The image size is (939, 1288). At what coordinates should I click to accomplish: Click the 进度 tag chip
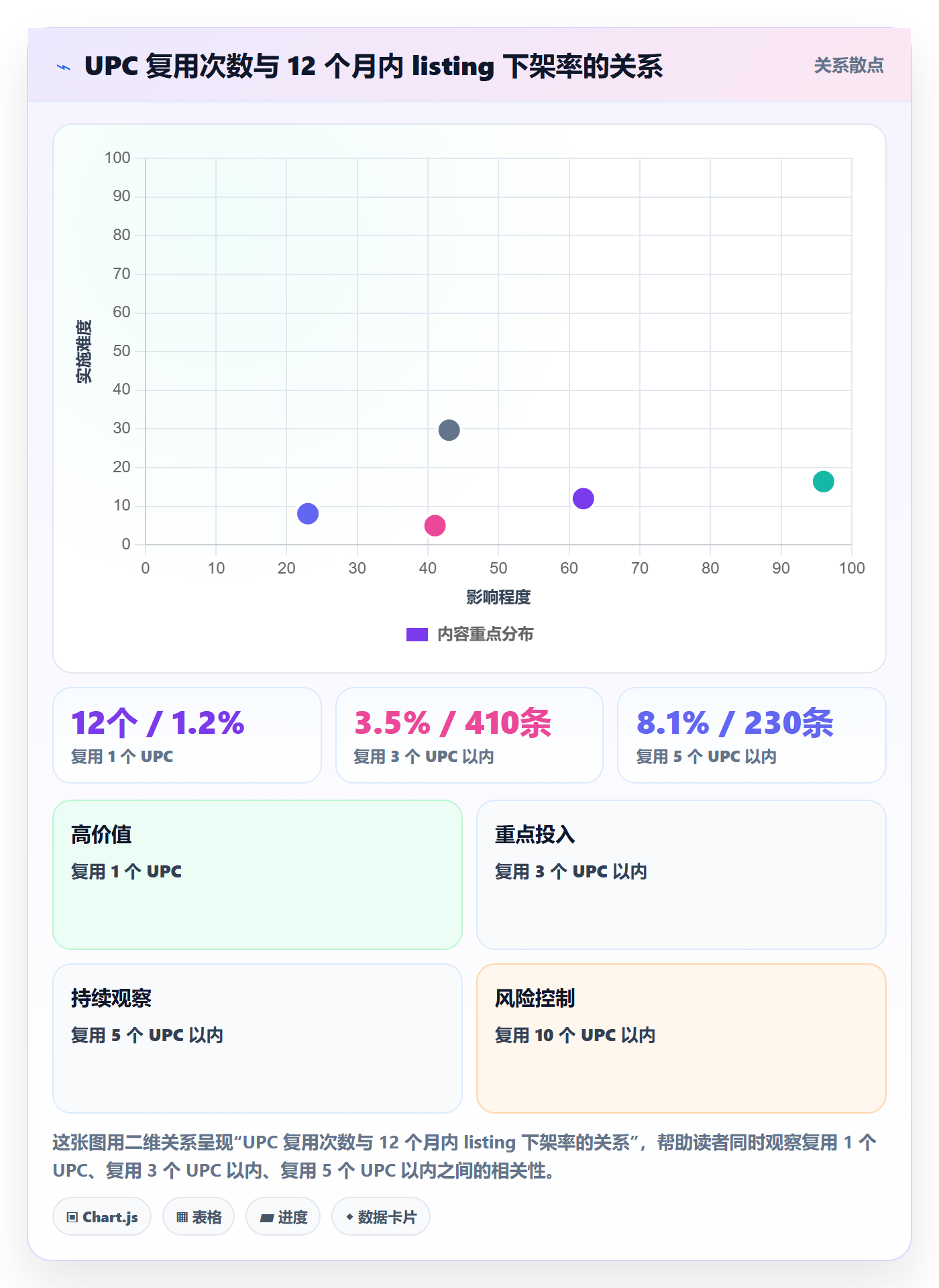pos(283,1217)
